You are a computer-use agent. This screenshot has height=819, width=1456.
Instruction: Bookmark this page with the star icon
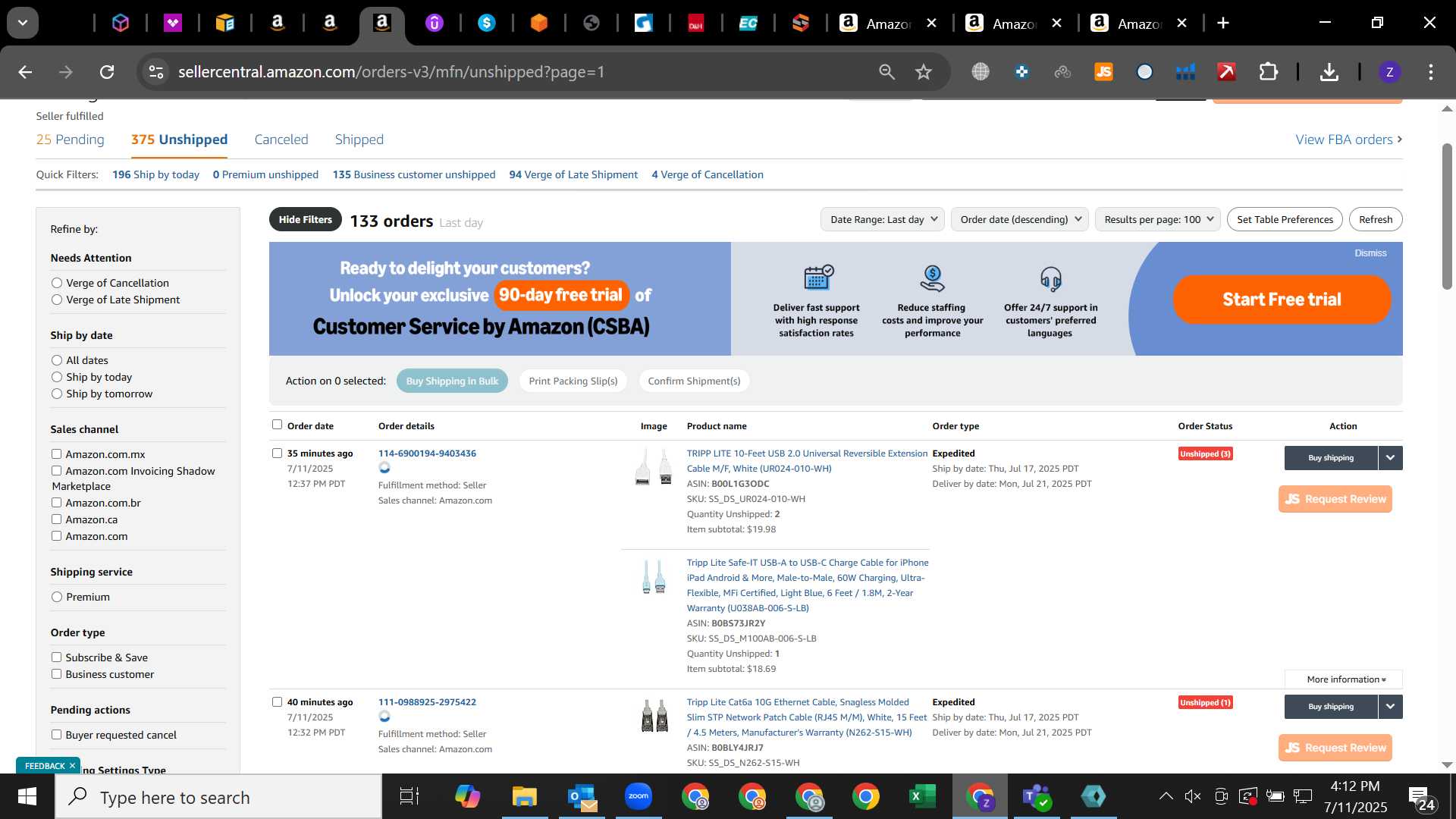click(x=923, y=72)
